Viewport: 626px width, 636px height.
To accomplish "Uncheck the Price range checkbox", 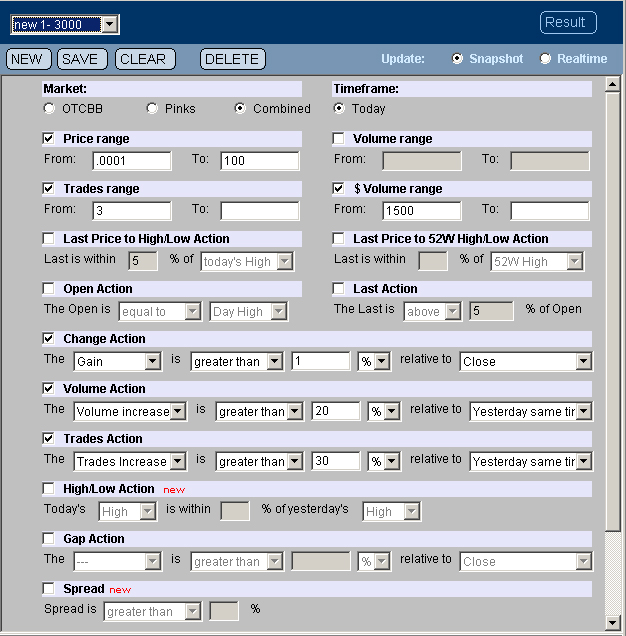I will [x=48, y=138].
